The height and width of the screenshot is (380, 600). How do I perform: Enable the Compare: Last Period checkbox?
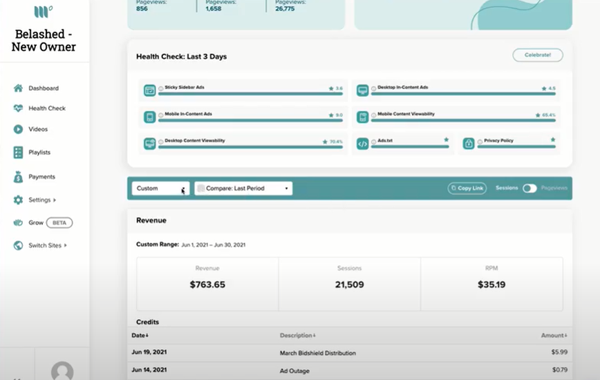201,188
